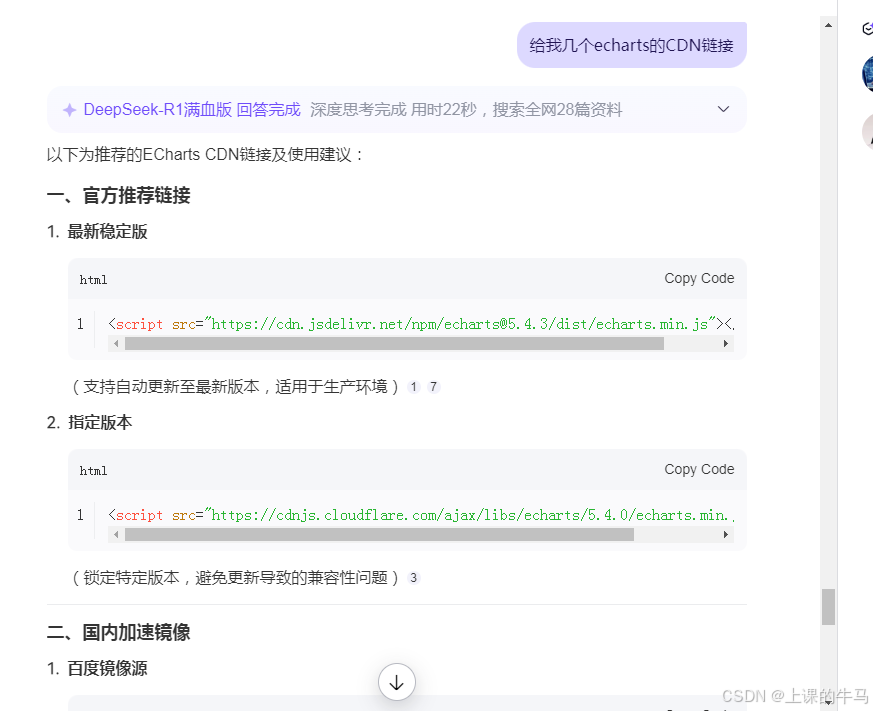Screen dimensions: 873x711
Task: Click the note 锁定特定版本,避免更新导致的兼容性问题
Action: 235,577
